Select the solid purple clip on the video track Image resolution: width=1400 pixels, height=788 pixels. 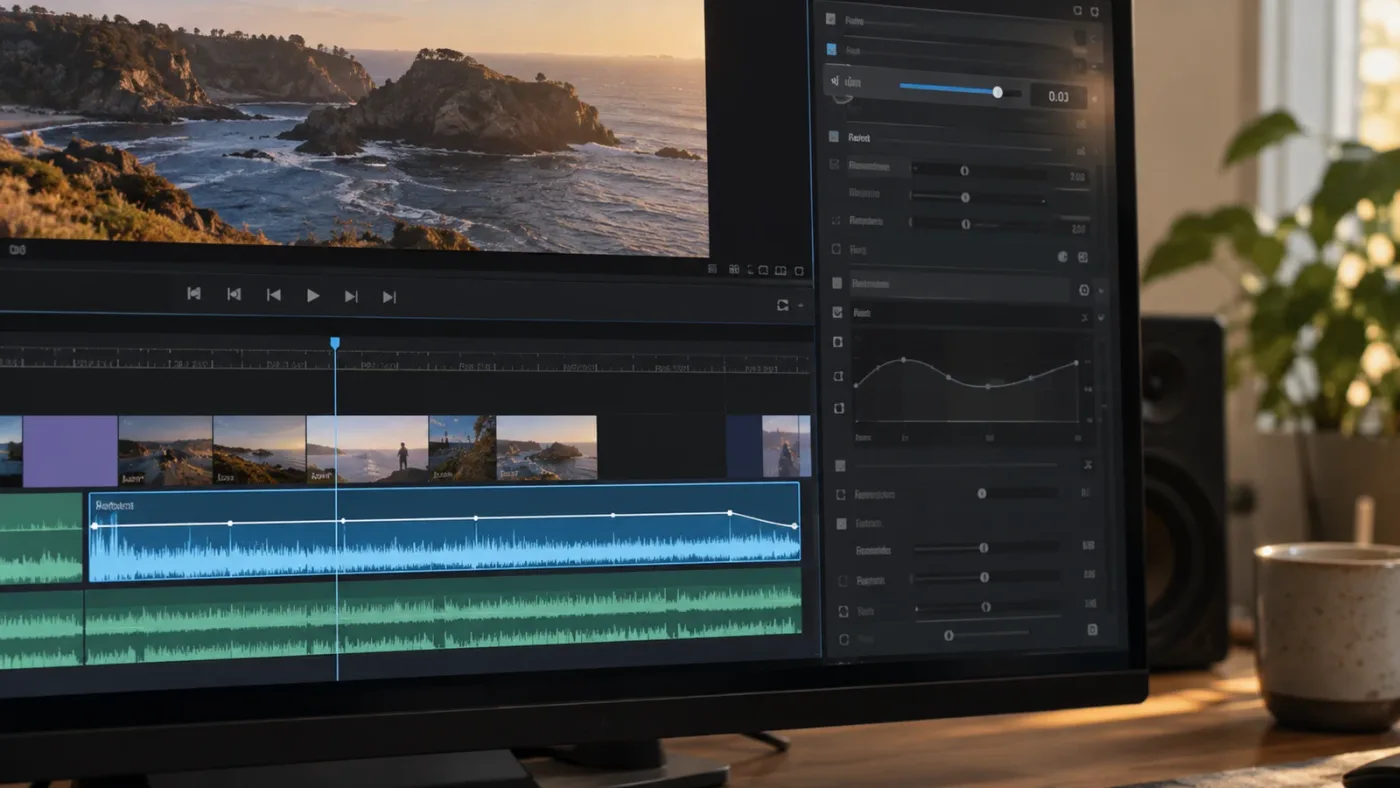(70, 451)
